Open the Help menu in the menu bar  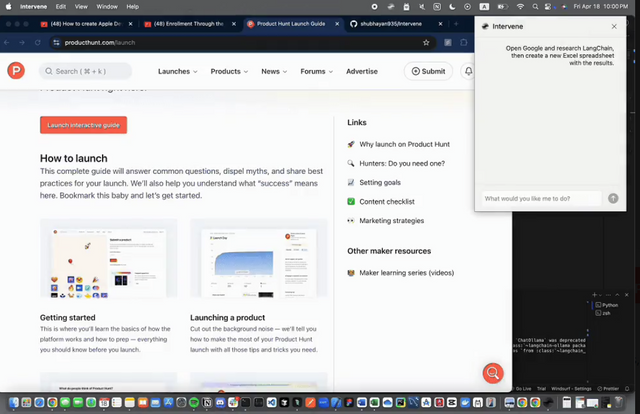(x=132, y=7)
